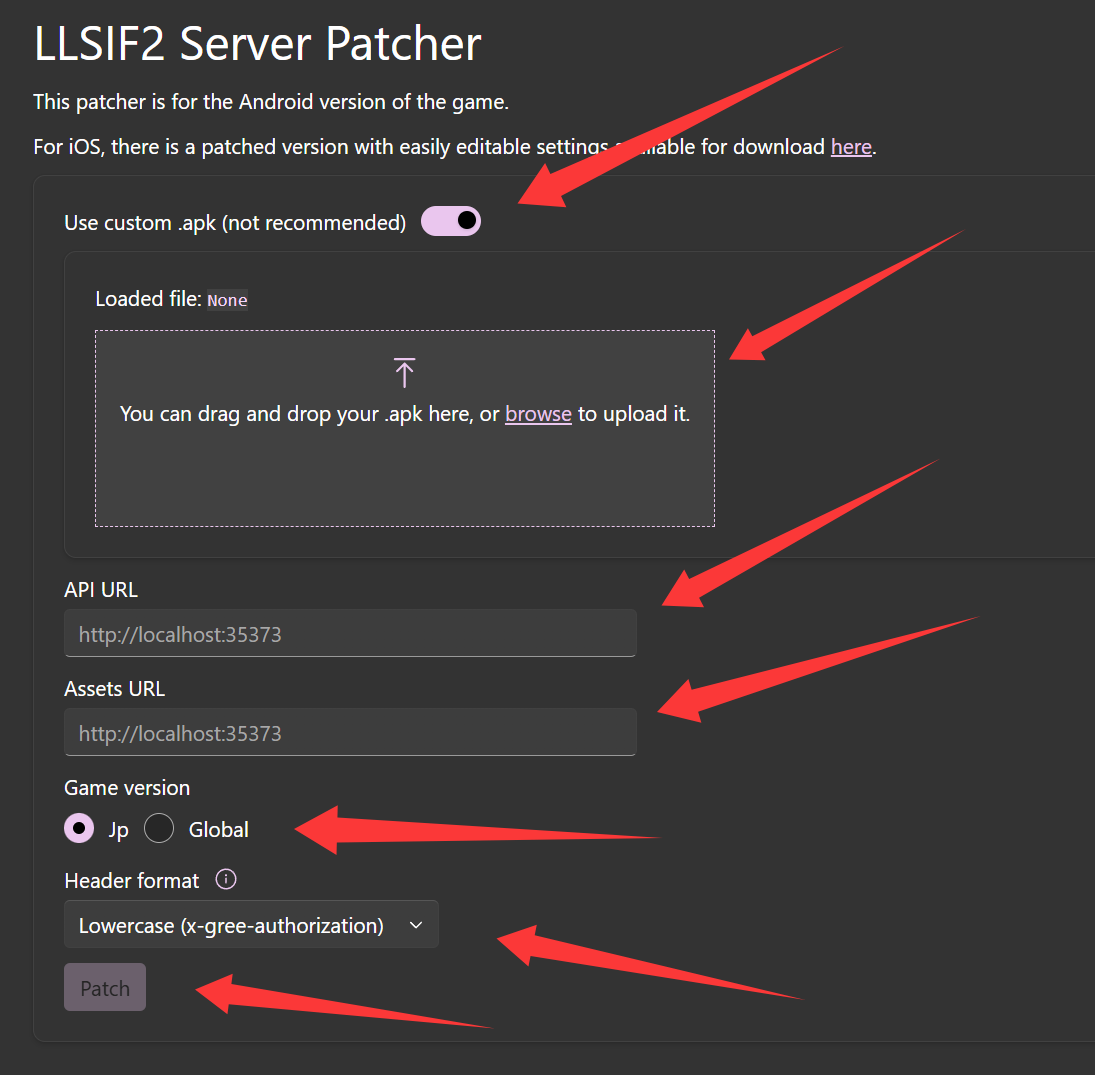The width and height of the screenshot is (1095, 1075).
Task: Click the info icon beside Header format
Action: point(226,880)
